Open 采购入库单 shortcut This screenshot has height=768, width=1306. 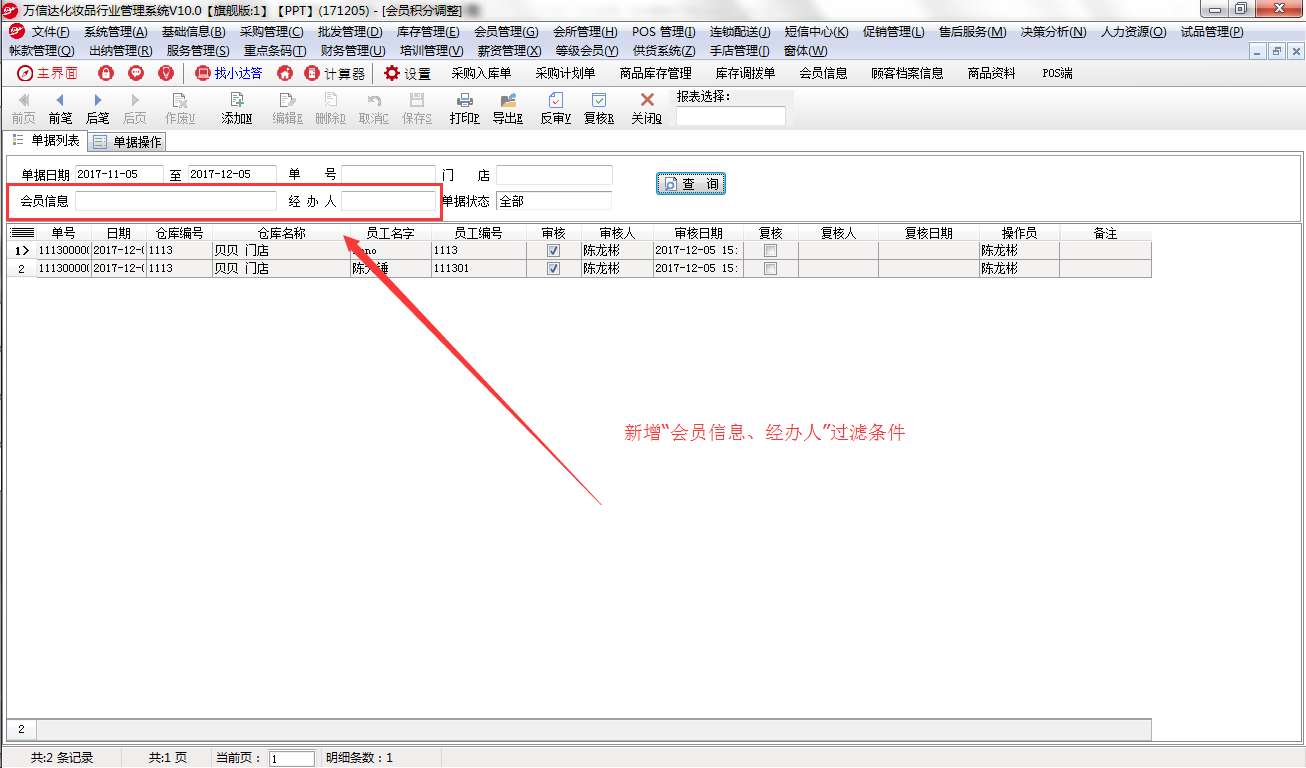point(481,73)
